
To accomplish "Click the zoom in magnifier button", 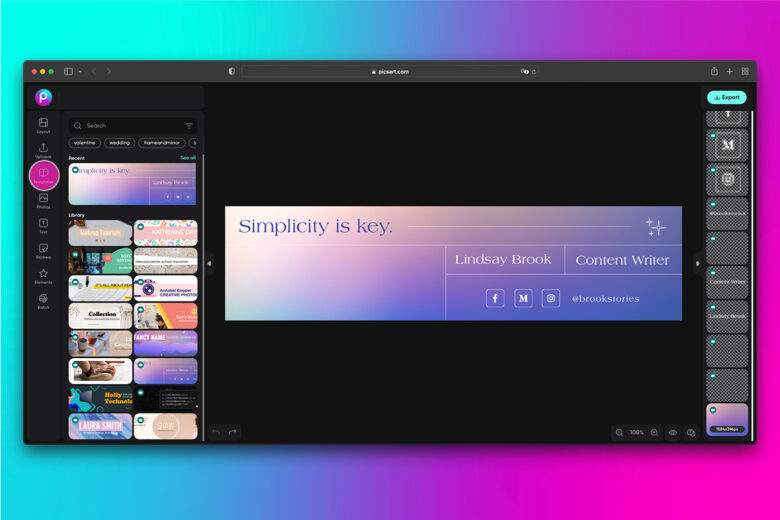I will (x=654, y=433).
